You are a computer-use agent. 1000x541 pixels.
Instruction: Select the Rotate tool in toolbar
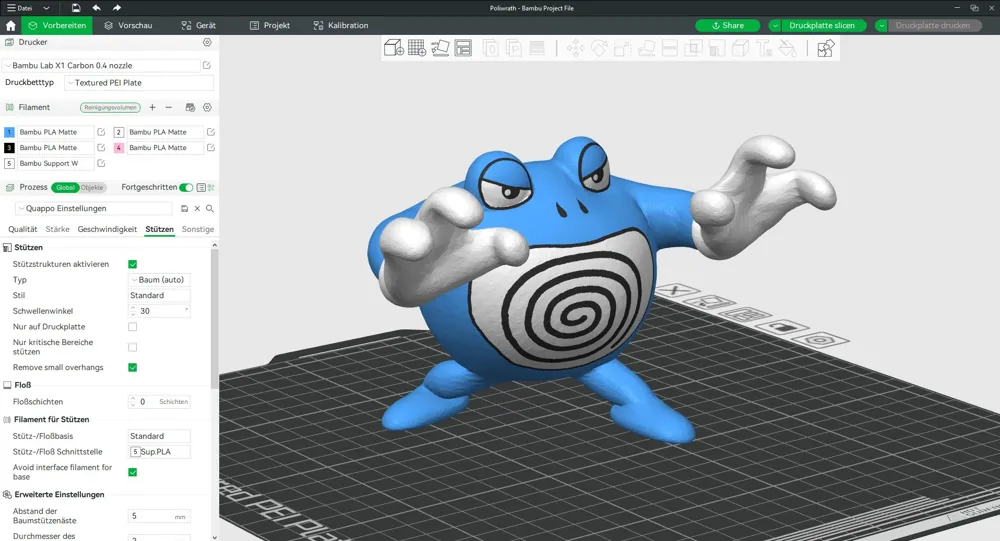599,48
